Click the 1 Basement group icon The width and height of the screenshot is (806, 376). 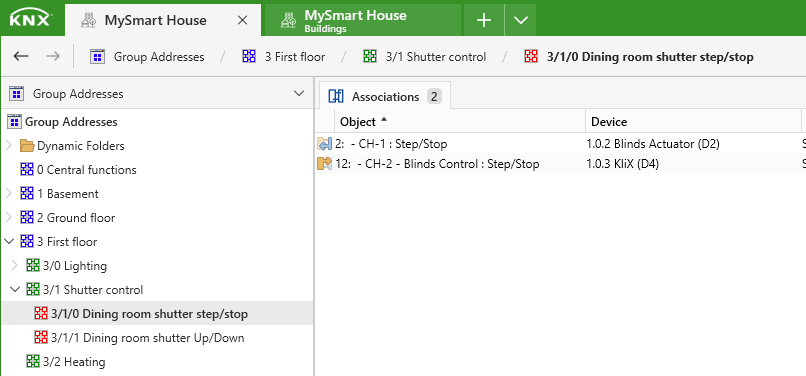click(x=27, y=194)
